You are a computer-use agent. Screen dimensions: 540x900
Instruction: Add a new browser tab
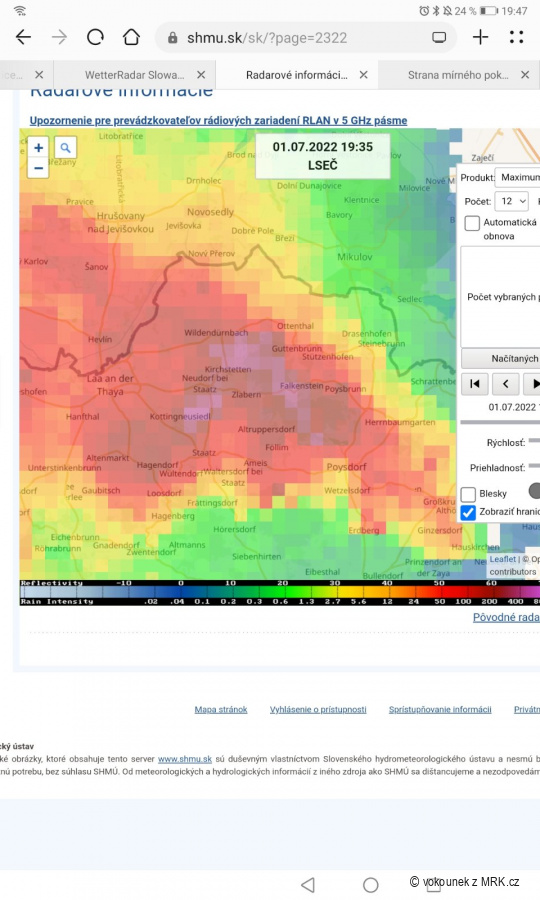pos(480,37)
